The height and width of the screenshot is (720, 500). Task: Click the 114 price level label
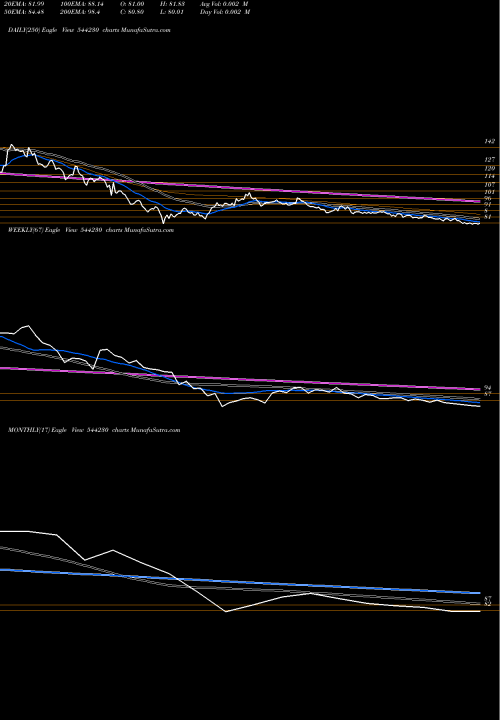(x=490, y=176)
